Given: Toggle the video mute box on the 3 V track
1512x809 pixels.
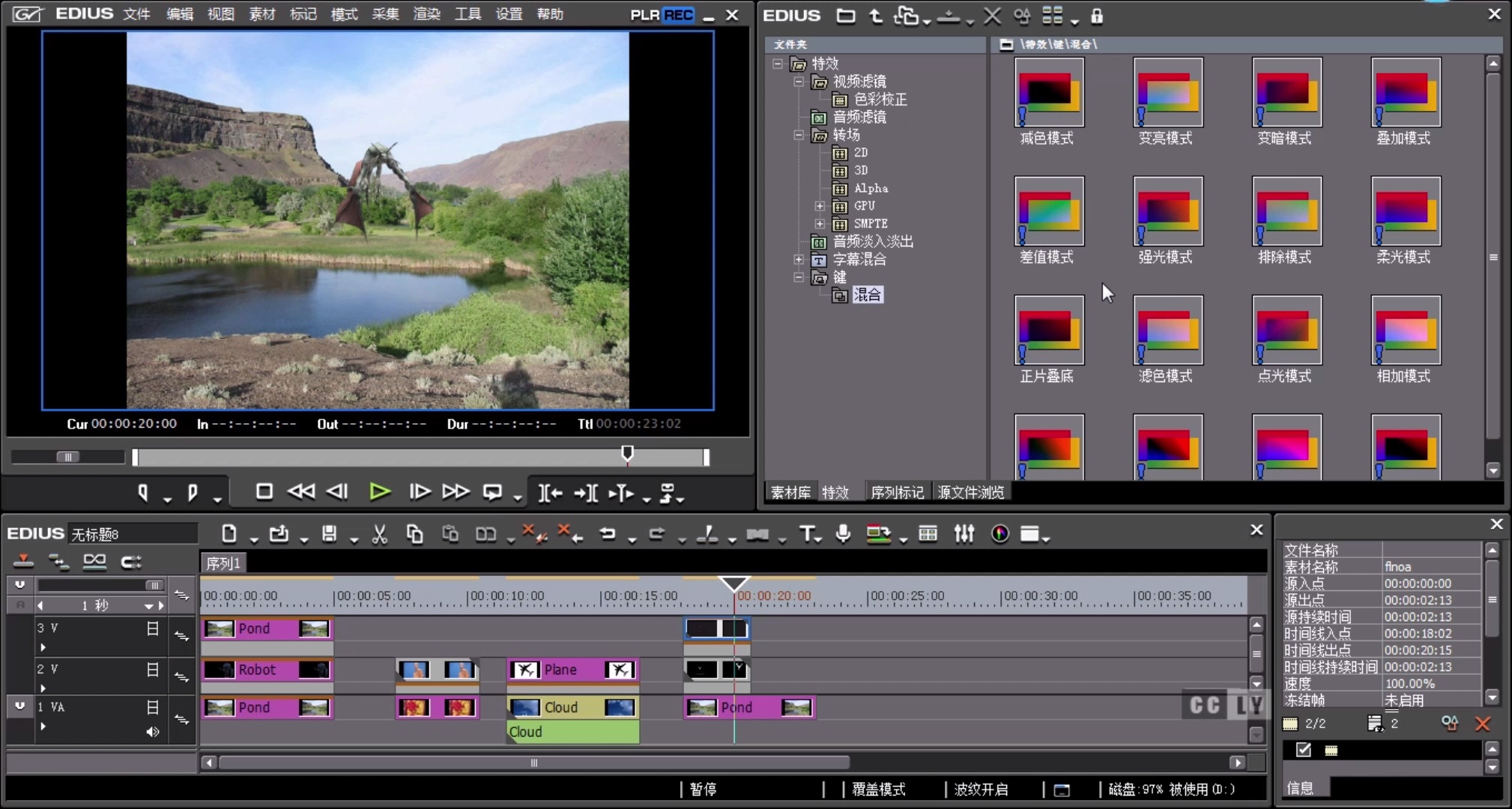Looking at the screenshot, I should (x=153, y=628).
